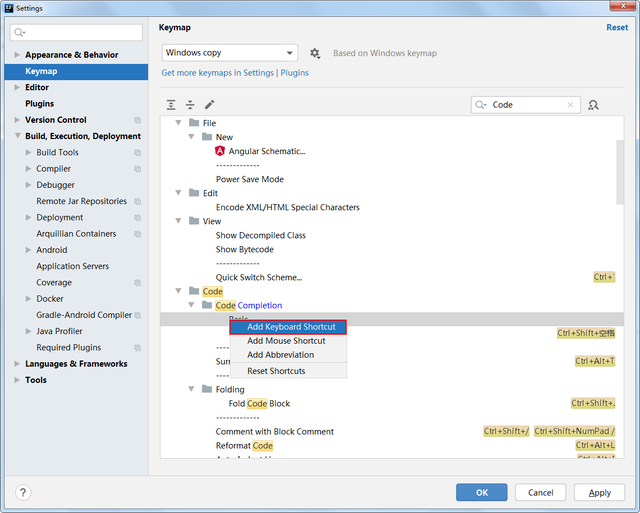
Task: Click the Apply button
Action: click(599, 492)
